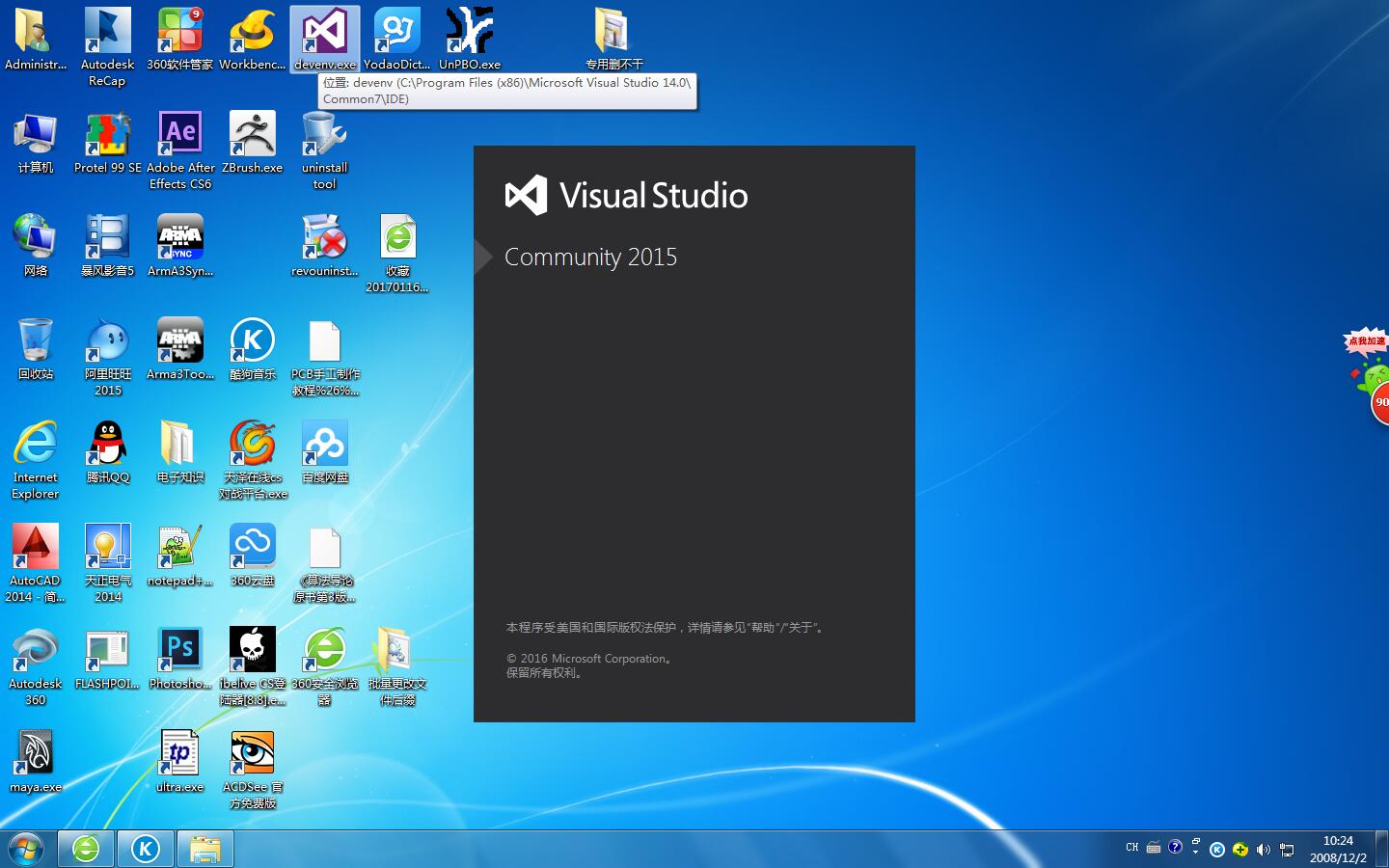Select the 360软件管家 desktop shortcut
Image resolution: width=1389 pixels, height=868 pixels.
(180, 40)
